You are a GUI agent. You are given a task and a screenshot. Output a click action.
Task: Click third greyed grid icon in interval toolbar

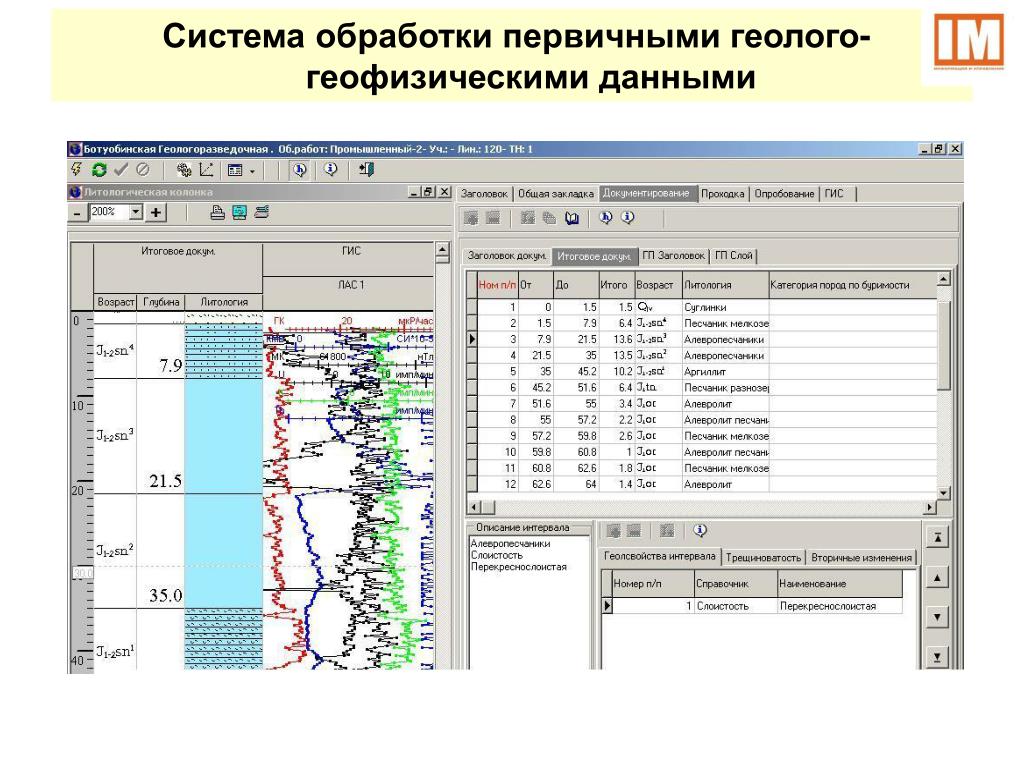pyautogui.click(x=667, y=532)
